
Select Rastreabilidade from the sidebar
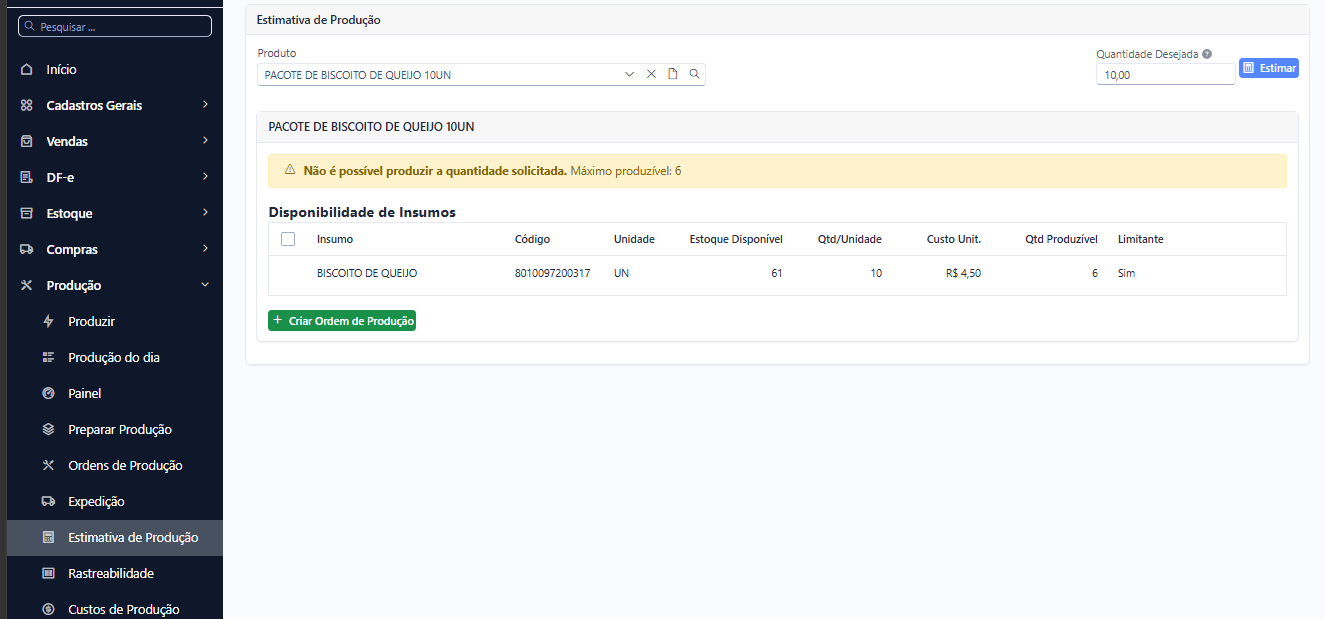tap(111, 573)
